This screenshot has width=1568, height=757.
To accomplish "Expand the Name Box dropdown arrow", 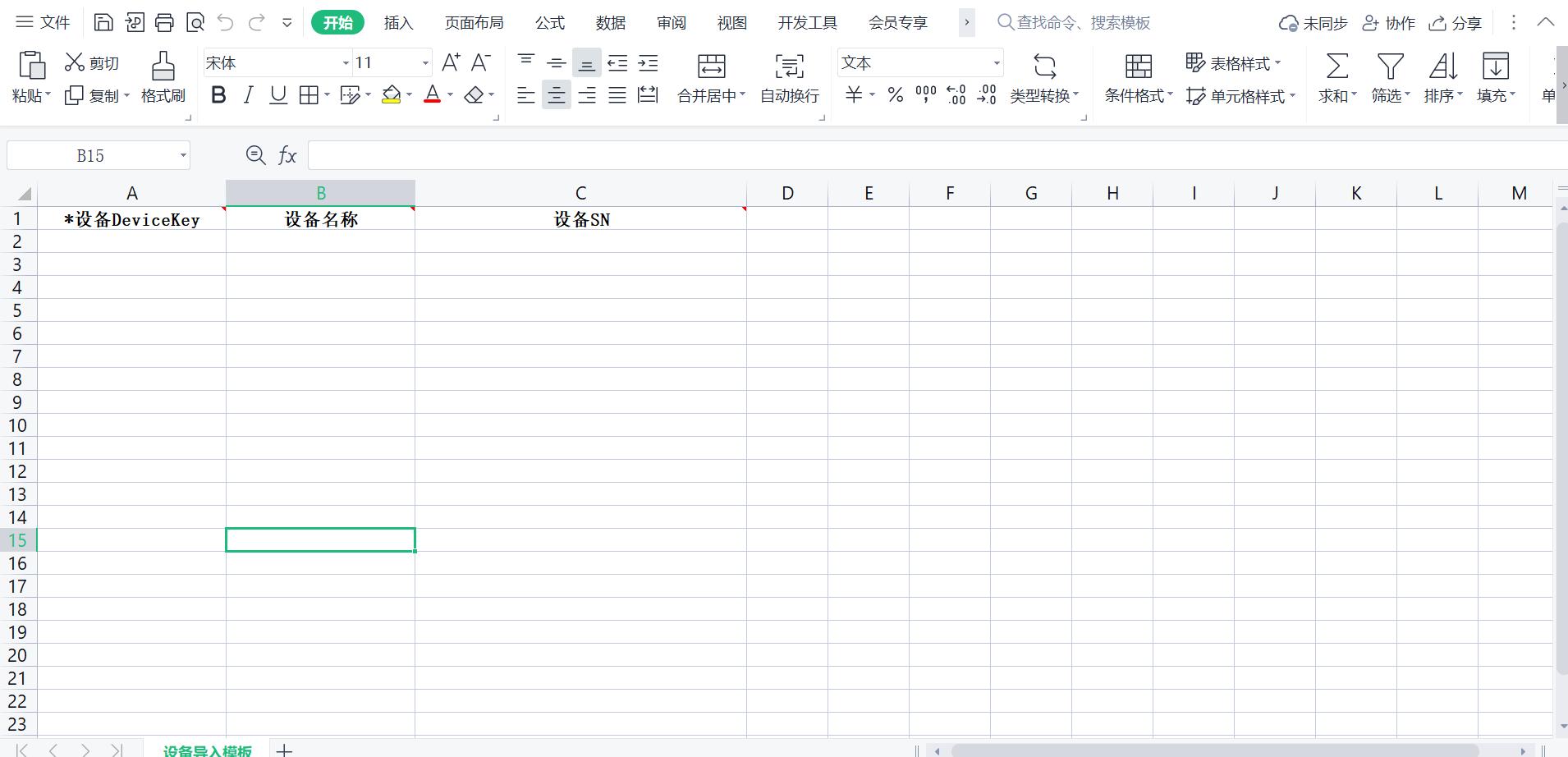I will pyautogui.click(x=183, y=155).
